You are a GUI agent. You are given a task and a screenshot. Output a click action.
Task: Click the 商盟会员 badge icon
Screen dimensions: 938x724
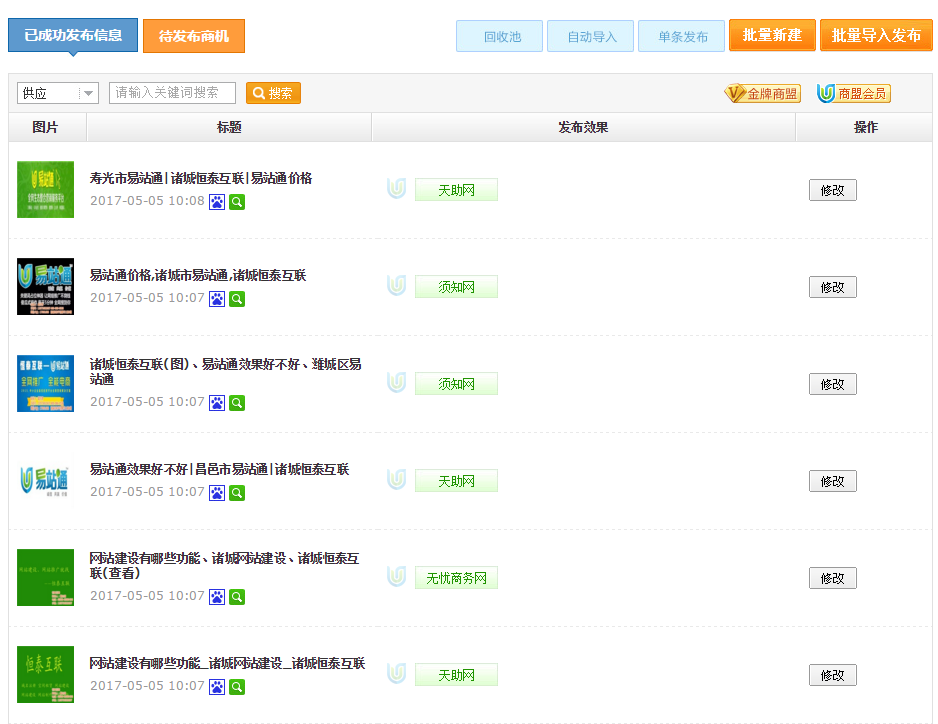pyautogui.click(x=853, y=94)
